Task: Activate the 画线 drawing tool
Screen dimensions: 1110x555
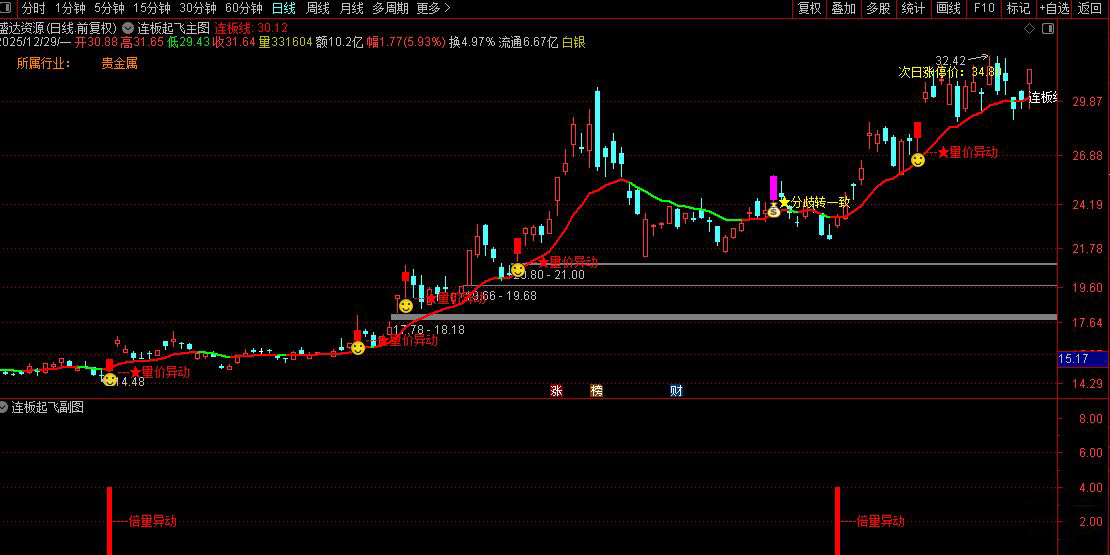Action: [949, 8]
